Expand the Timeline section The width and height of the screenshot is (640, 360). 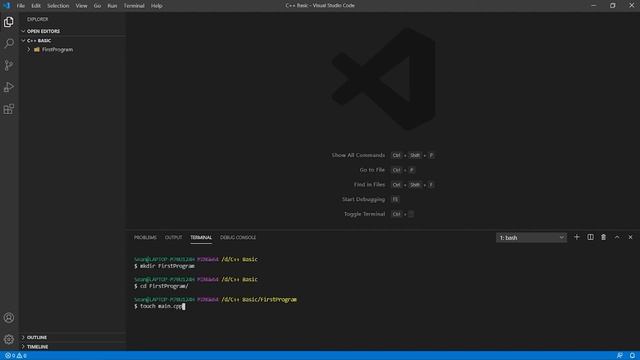point(23,347)
